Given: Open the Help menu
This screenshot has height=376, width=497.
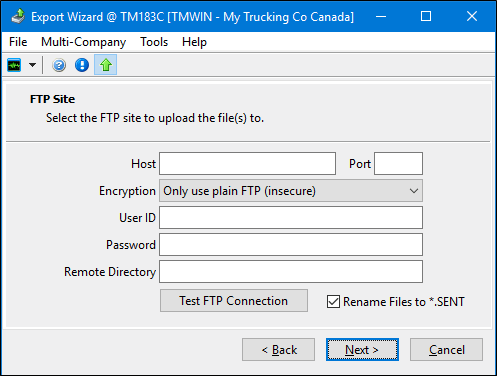Looking at the screenshot, I should click(x=194, y=42).
